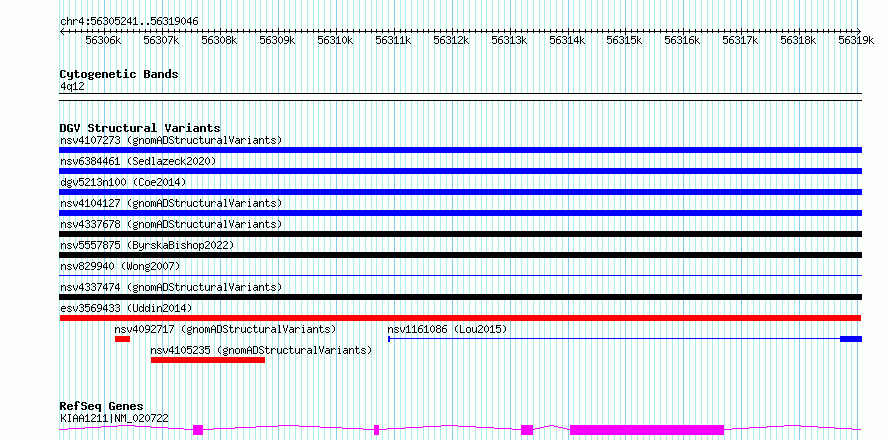Click the RefSeq Genes track title
This screenshot has width=890, height=440.
click(102, 407)
